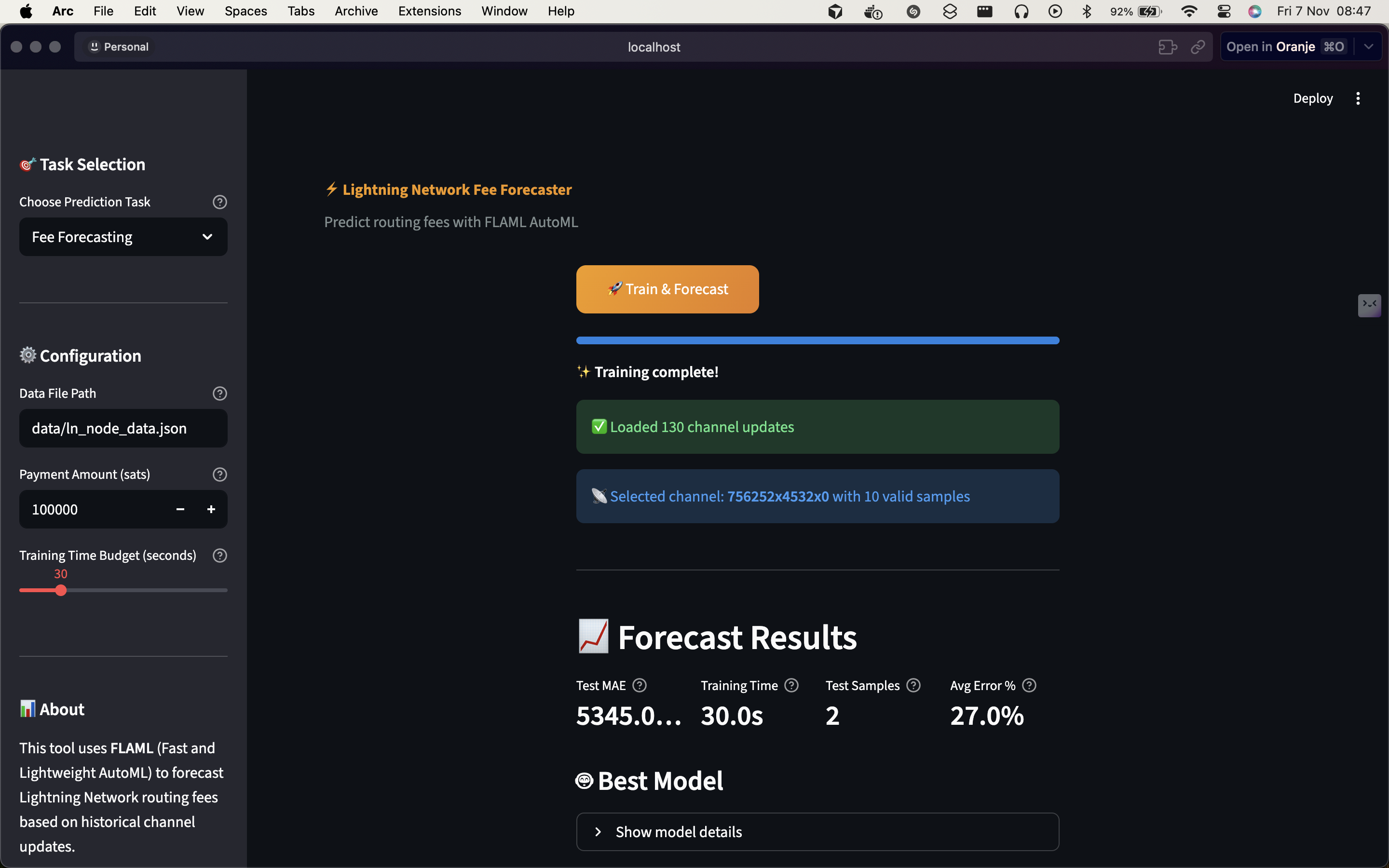The width and height of the screenshot is (1389, 868).
Task: Click Test MAE help tooltip icon
Action: [640, 685]
